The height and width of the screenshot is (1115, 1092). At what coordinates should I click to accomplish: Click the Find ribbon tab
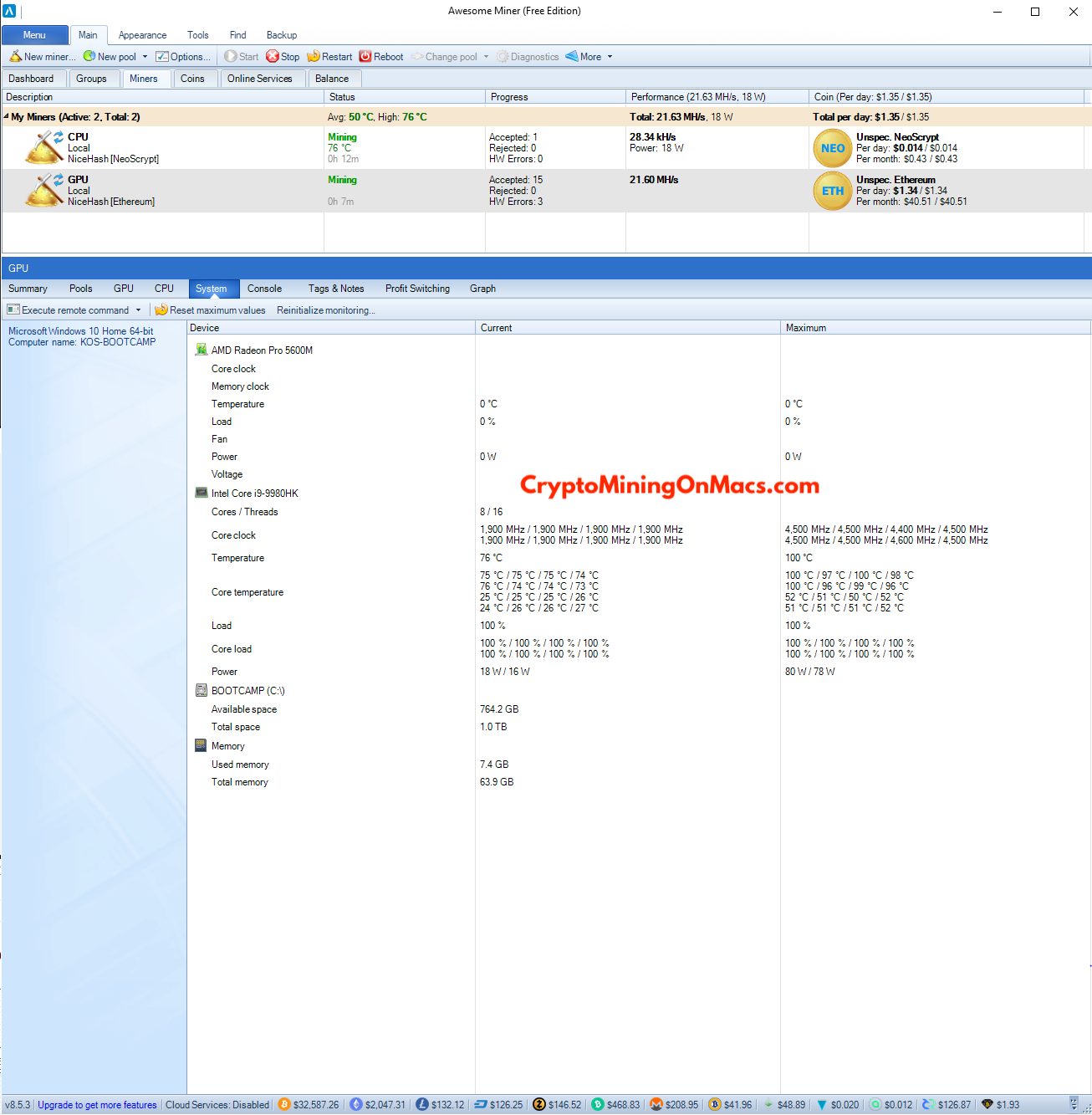tap(237, 35)
